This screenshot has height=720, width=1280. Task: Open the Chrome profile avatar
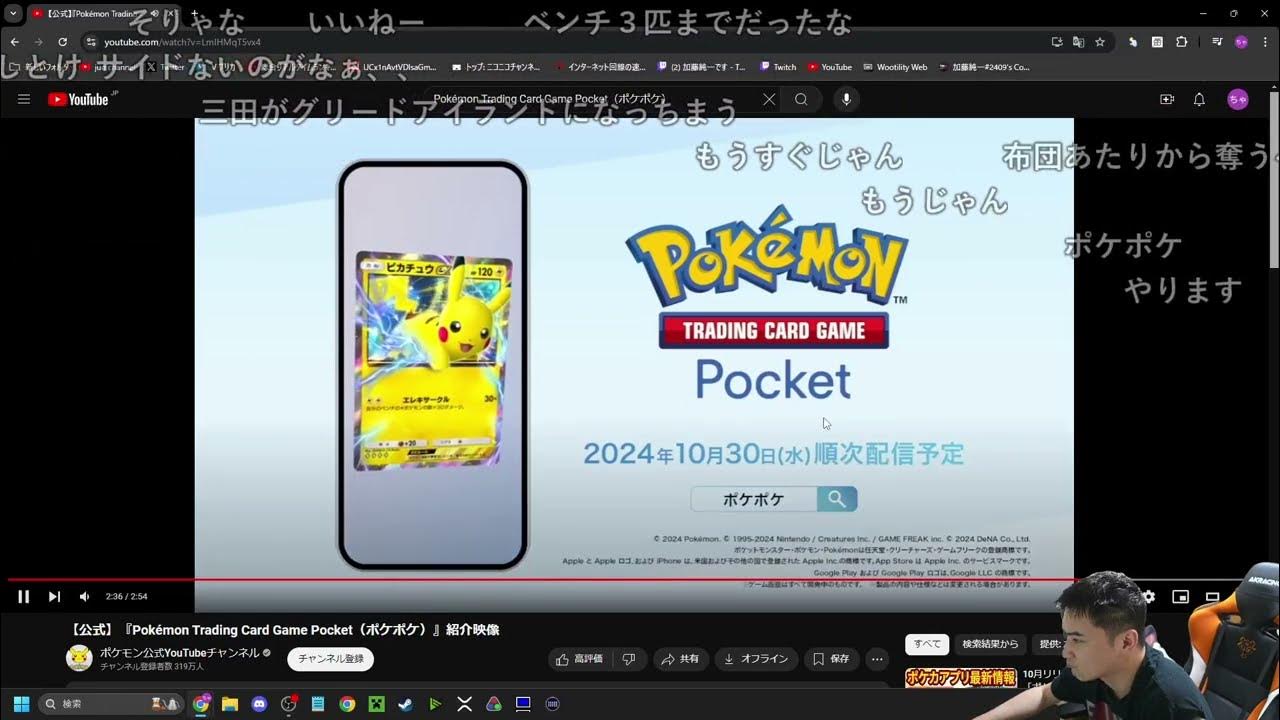coord(1241,42)
